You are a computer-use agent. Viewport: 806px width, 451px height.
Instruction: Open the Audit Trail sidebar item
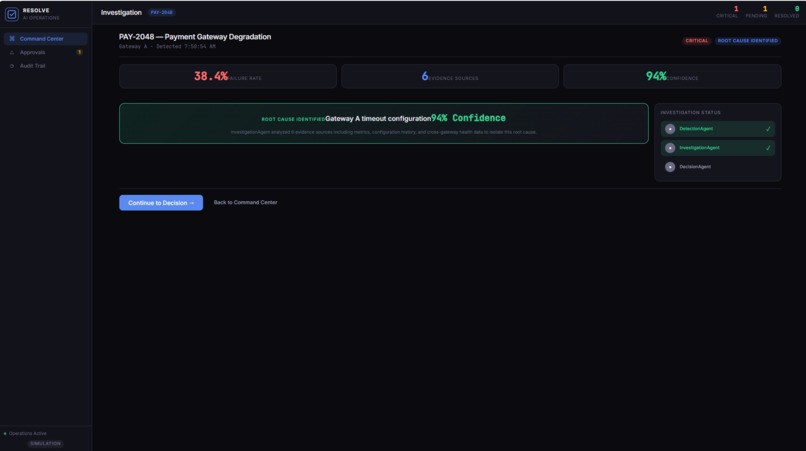pyautogui.click(x=45, y=66)
